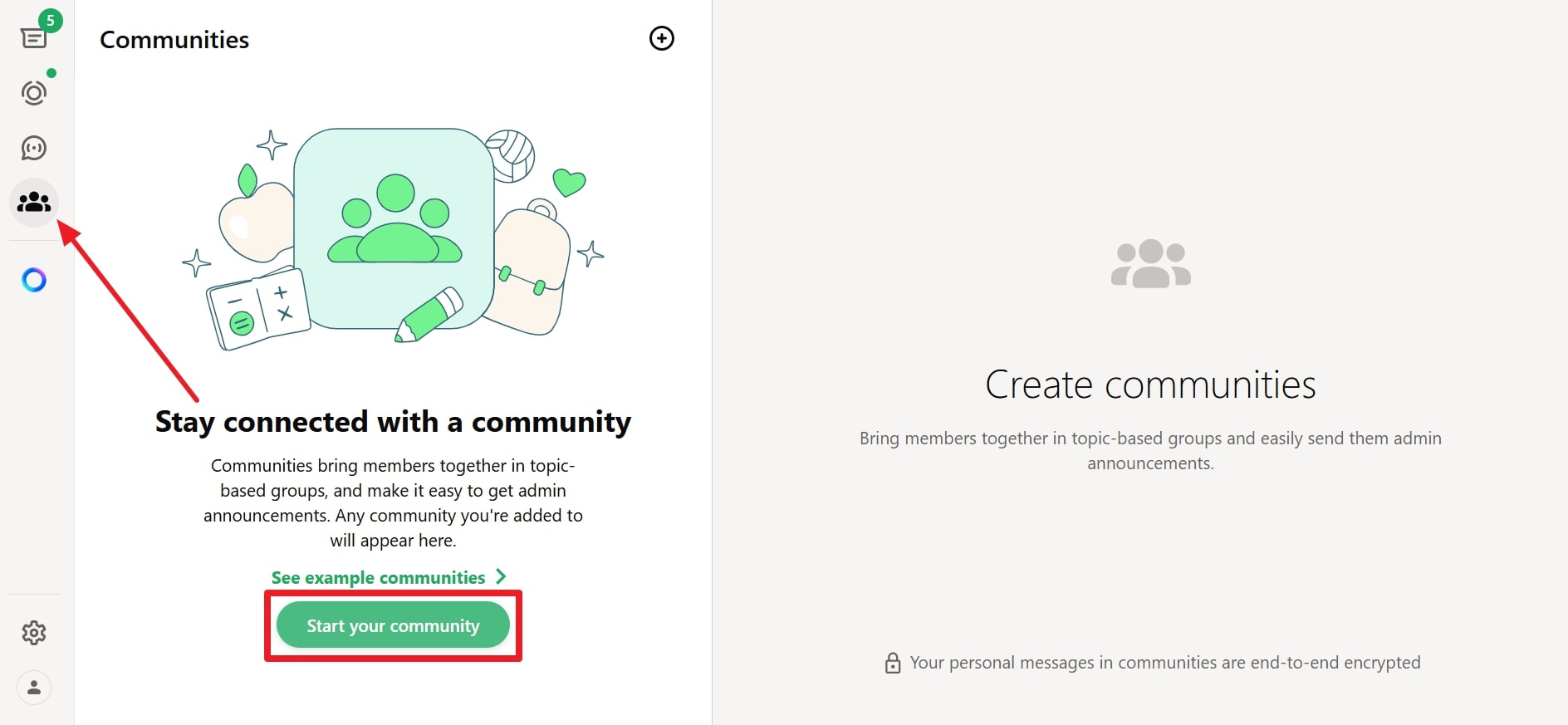Viewport: 1568px width, 725px height.
Task: Click the new community plus icon
Action: pyautogui.click(x=661, y=38)
